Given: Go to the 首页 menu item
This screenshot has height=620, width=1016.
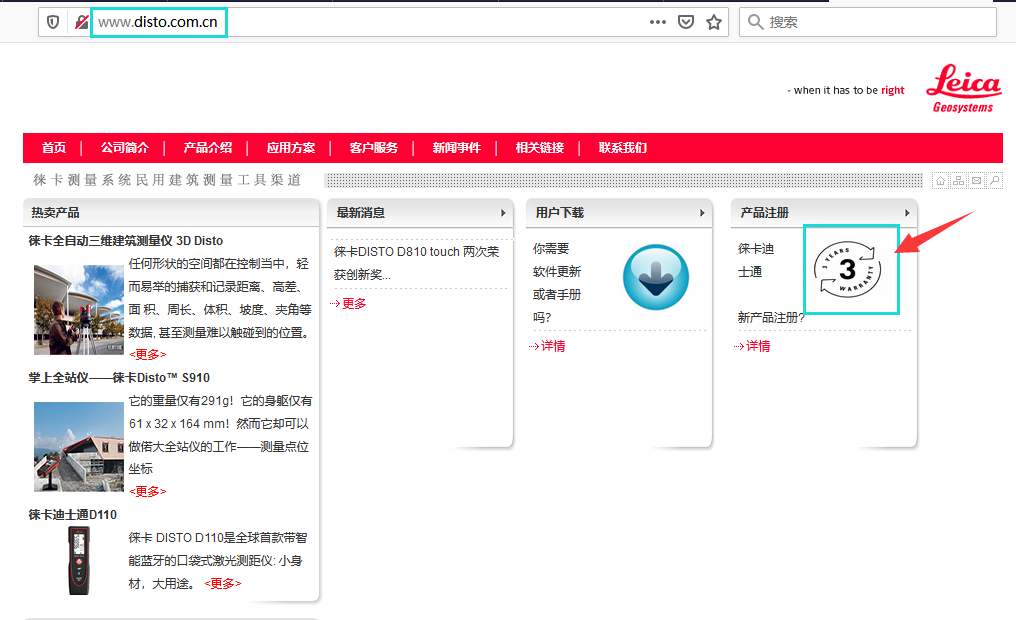Looking at the screenshot, I should coord(54,148).
